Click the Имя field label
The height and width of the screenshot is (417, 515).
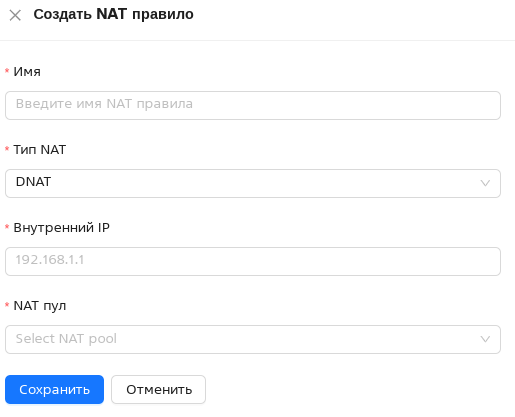coord(27,72)
